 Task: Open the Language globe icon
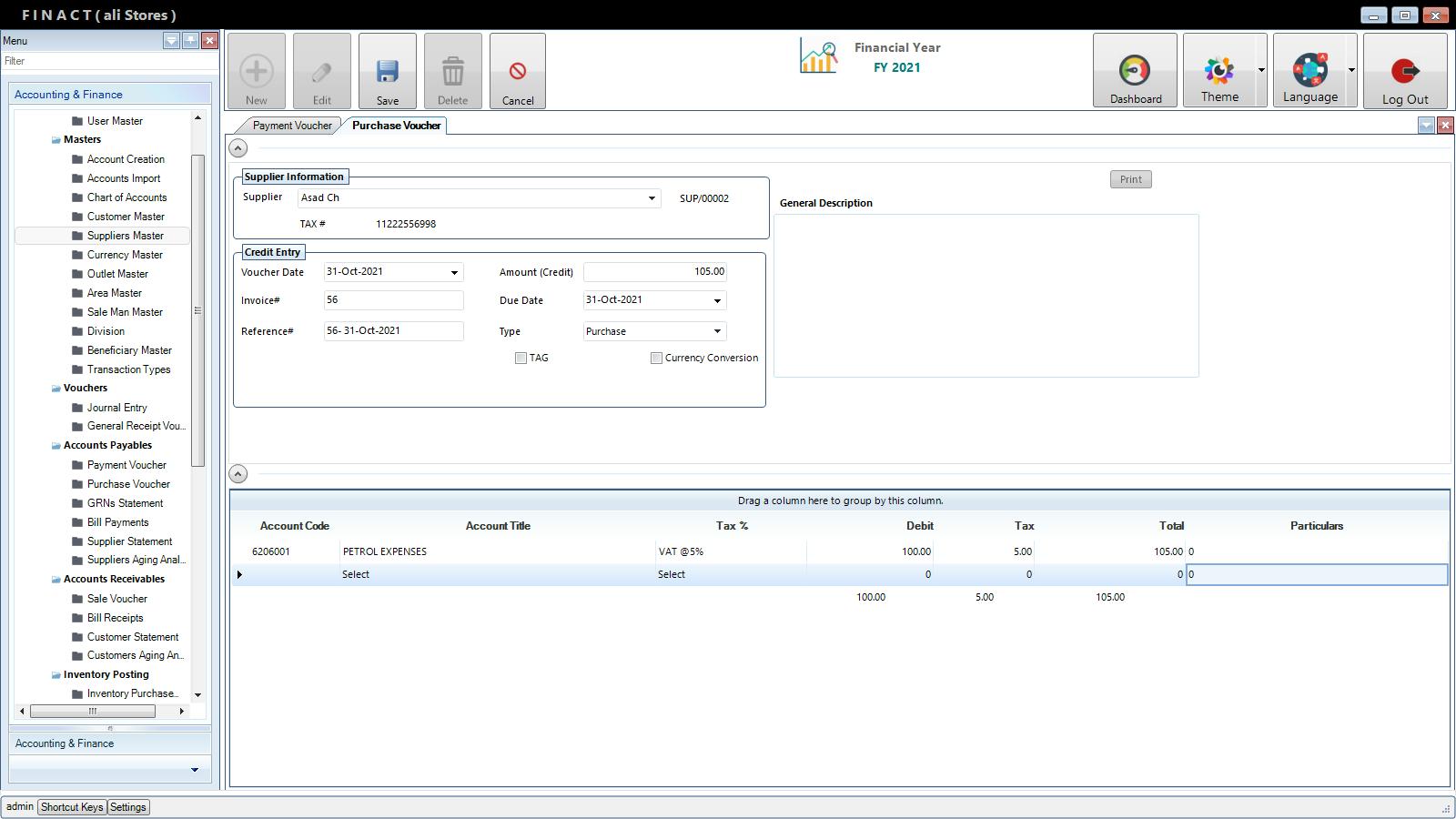[1309, 71]
